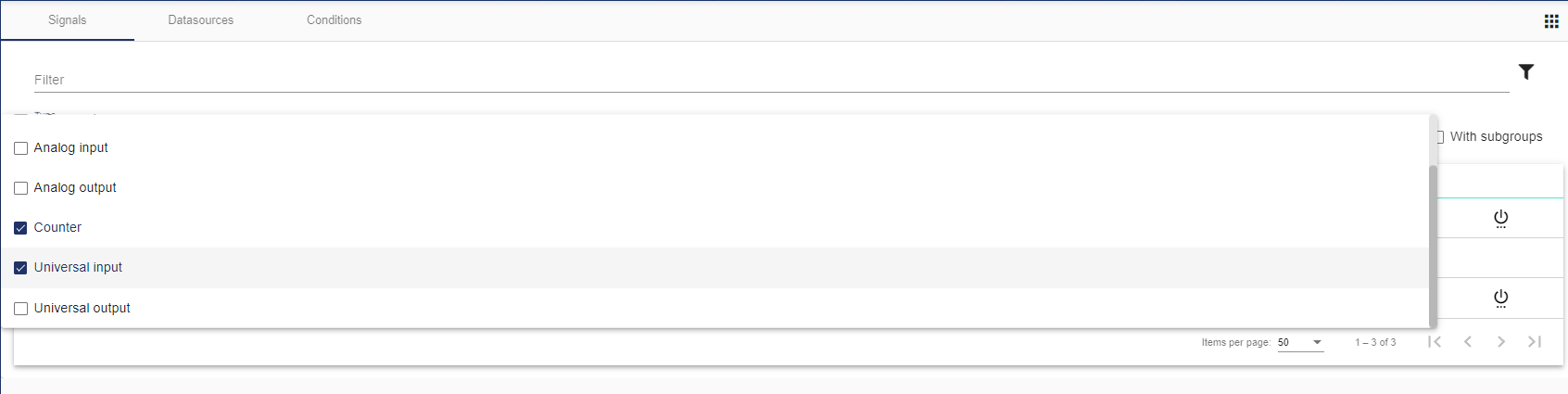Screen dimensions: 1568x394
Task: Click into the Filter text field
Action: (x=769, y=80)
